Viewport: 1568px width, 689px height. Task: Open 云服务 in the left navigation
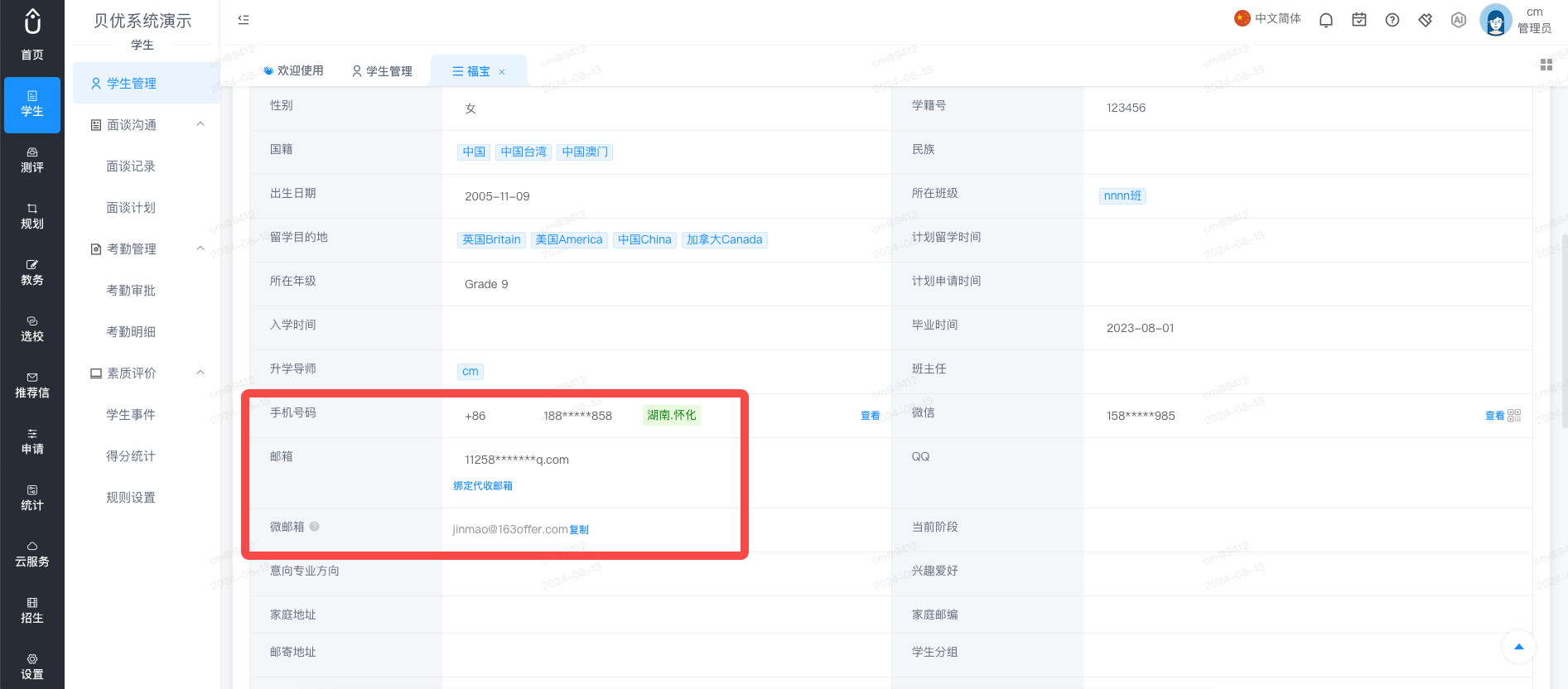(32, 555)
